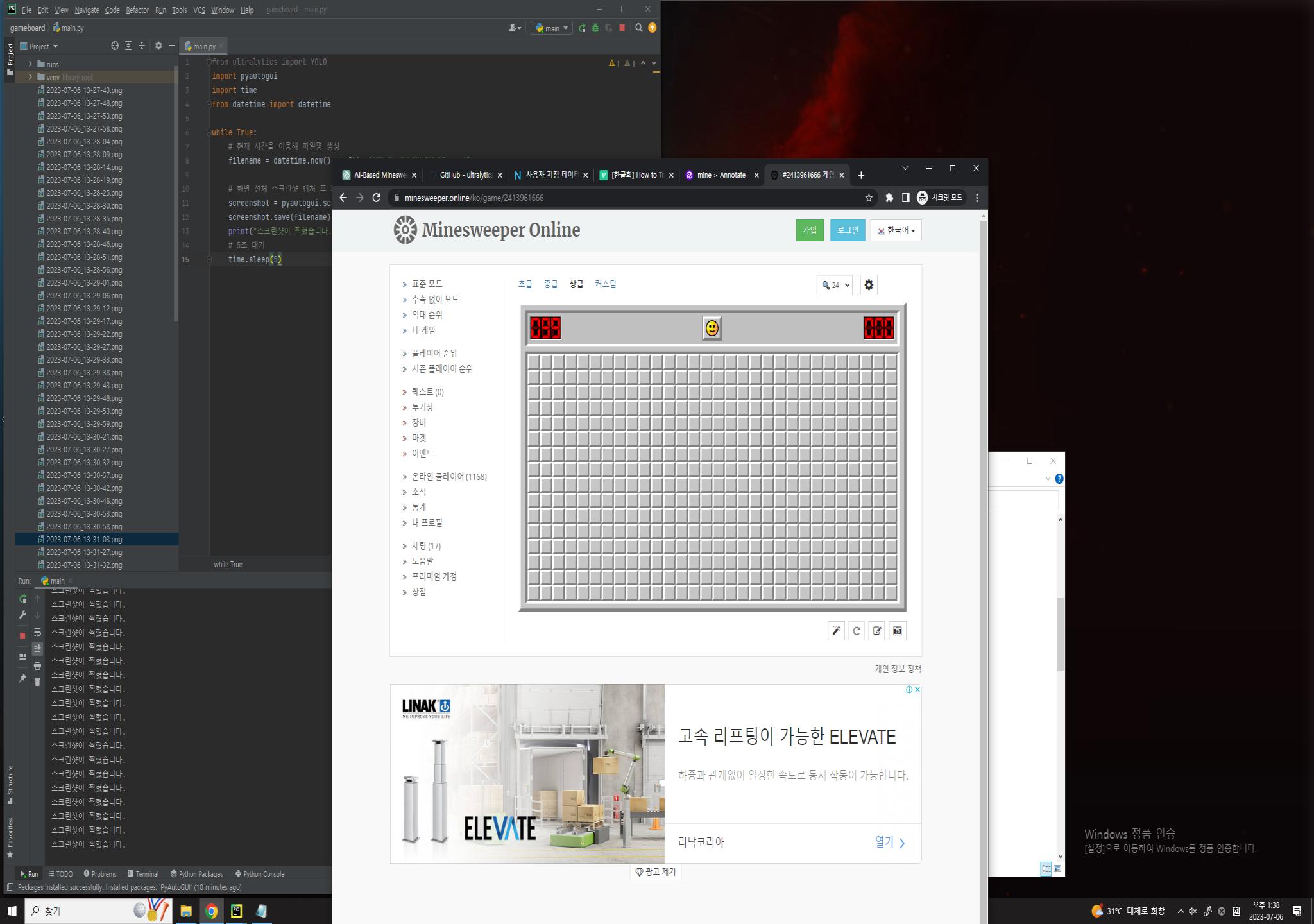This screenshot has width=1314, height=924.
Task: Open the Refactor menu in PyCharm
Action: click(137, 10)
